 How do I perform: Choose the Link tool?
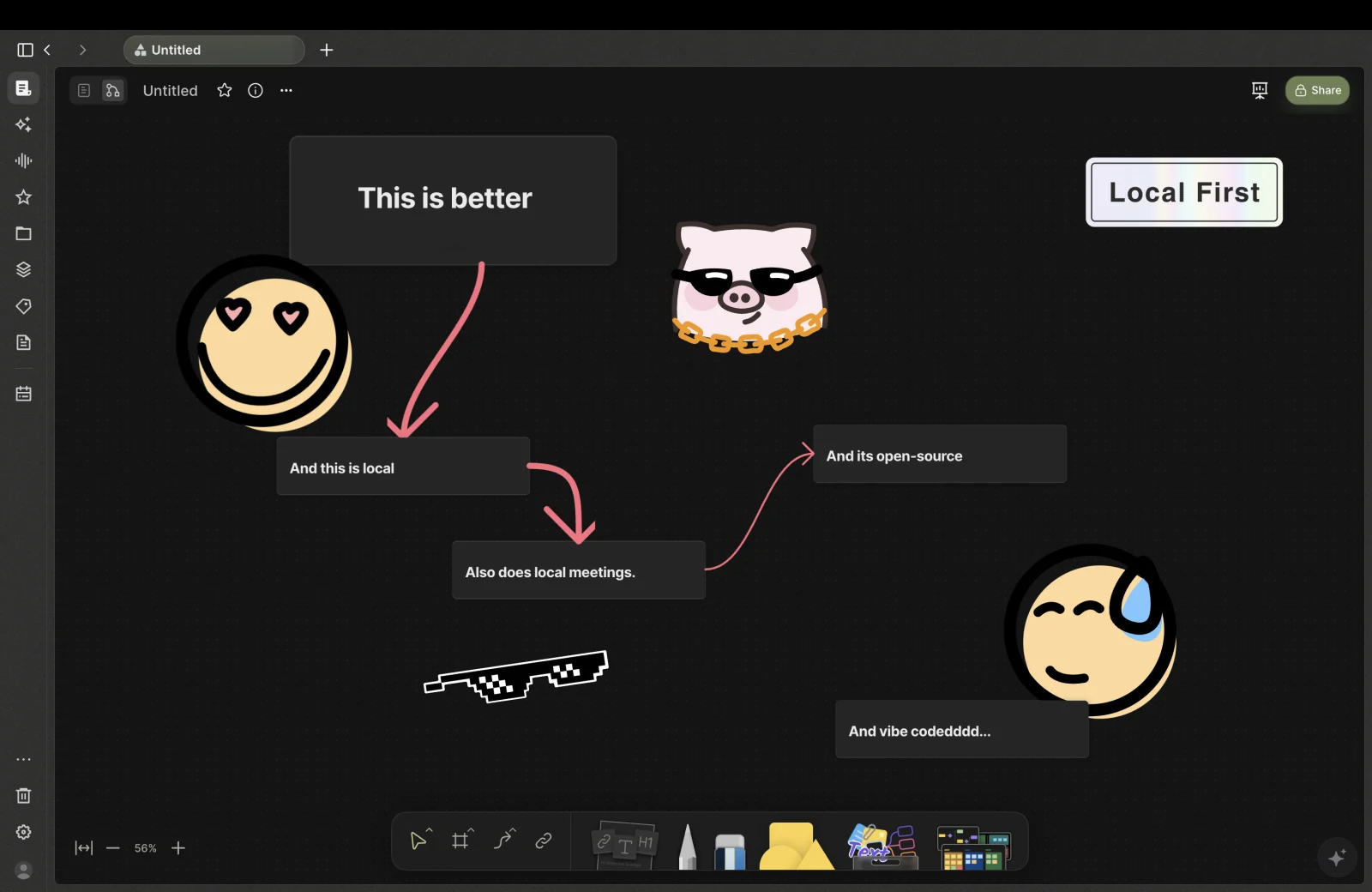pos(544,841)
